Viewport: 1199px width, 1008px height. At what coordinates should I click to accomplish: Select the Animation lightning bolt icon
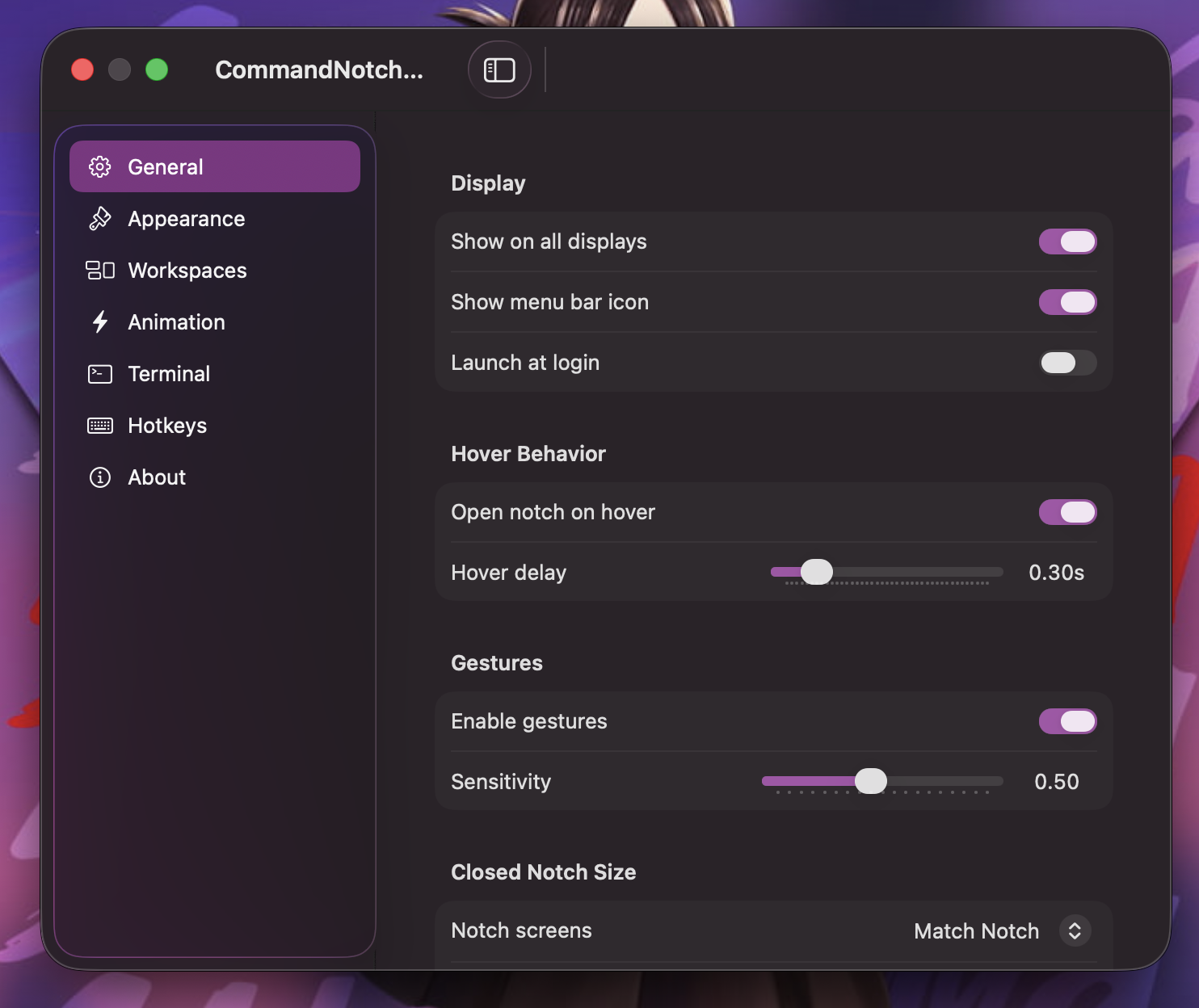click(99, 321)
